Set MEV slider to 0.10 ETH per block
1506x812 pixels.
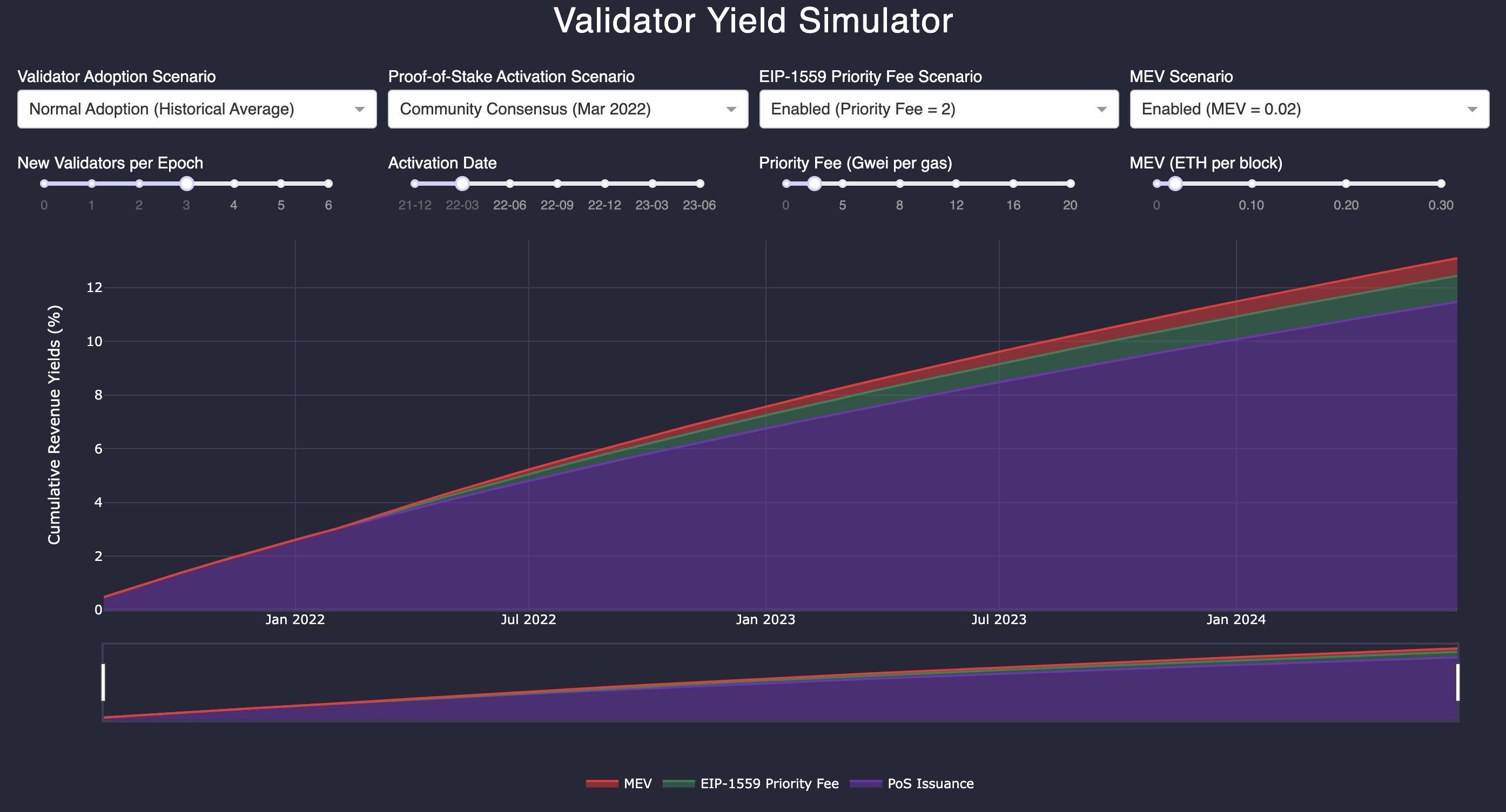(1252, 184)
